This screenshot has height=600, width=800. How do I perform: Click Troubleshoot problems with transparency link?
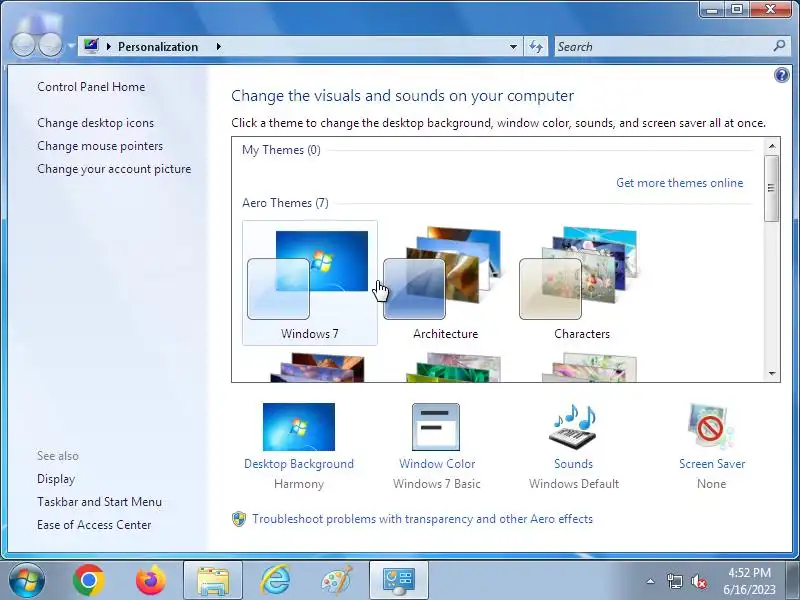pos(422,519)
